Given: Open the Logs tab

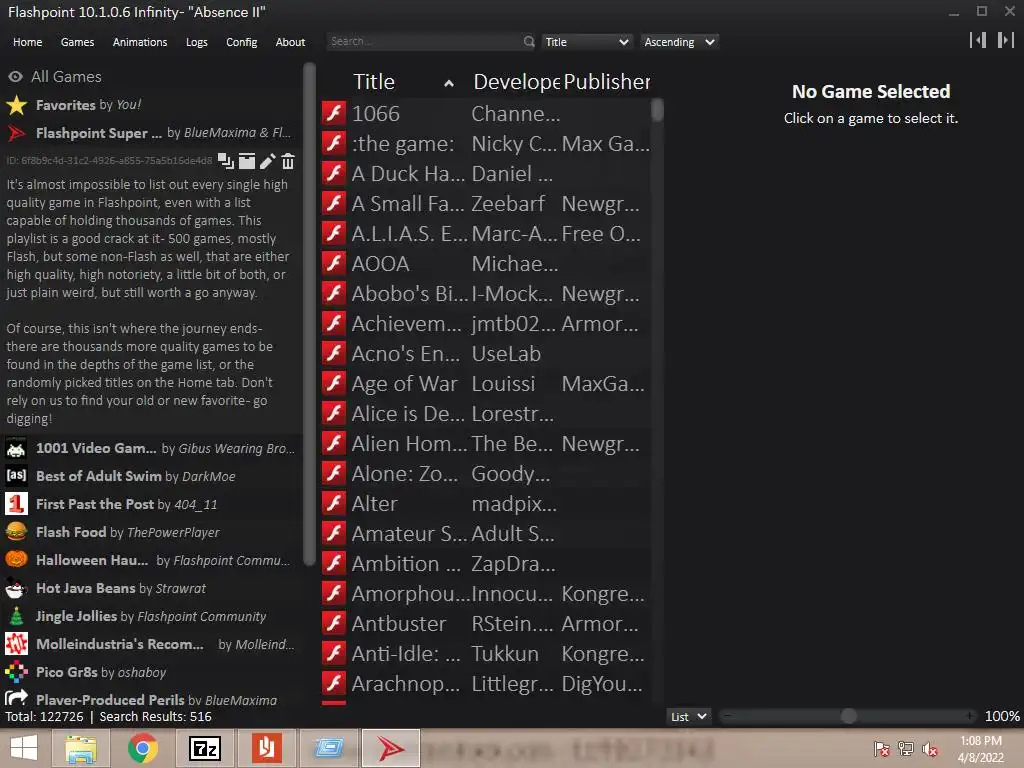Looking at the screenshot, I should point(197,42).
